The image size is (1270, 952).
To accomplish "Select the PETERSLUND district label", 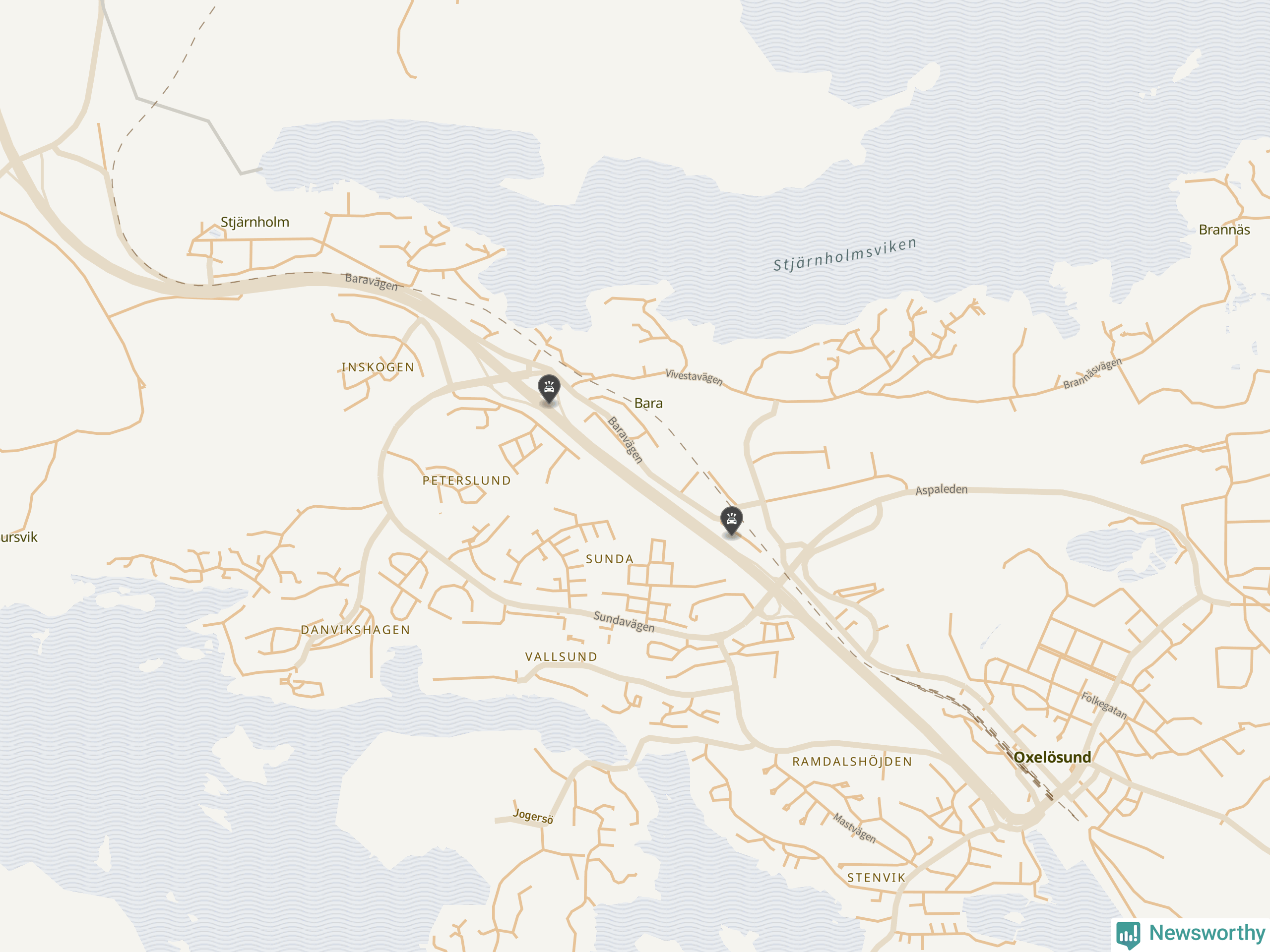I will (467, 480).
